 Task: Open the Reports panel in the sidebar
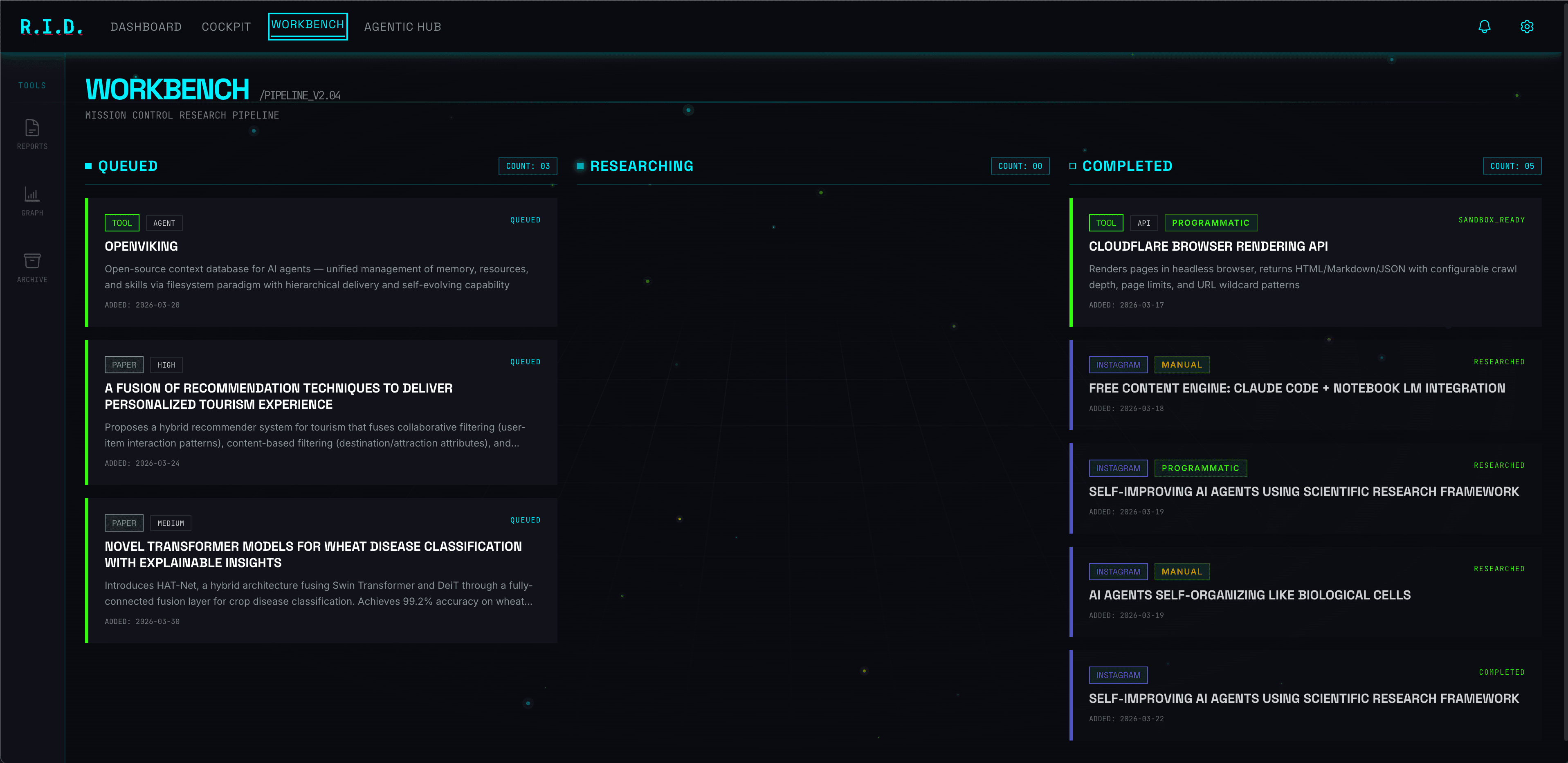click(x=31, y=133)
